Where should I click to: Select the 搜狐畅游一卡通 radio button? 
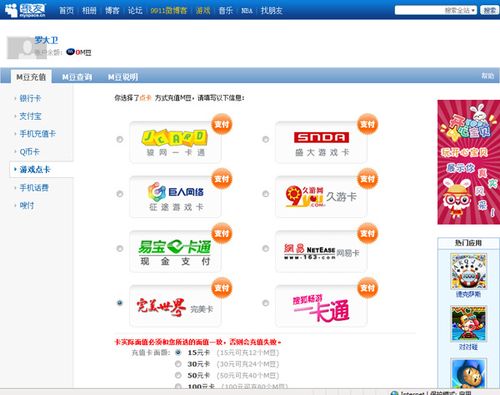266,303
